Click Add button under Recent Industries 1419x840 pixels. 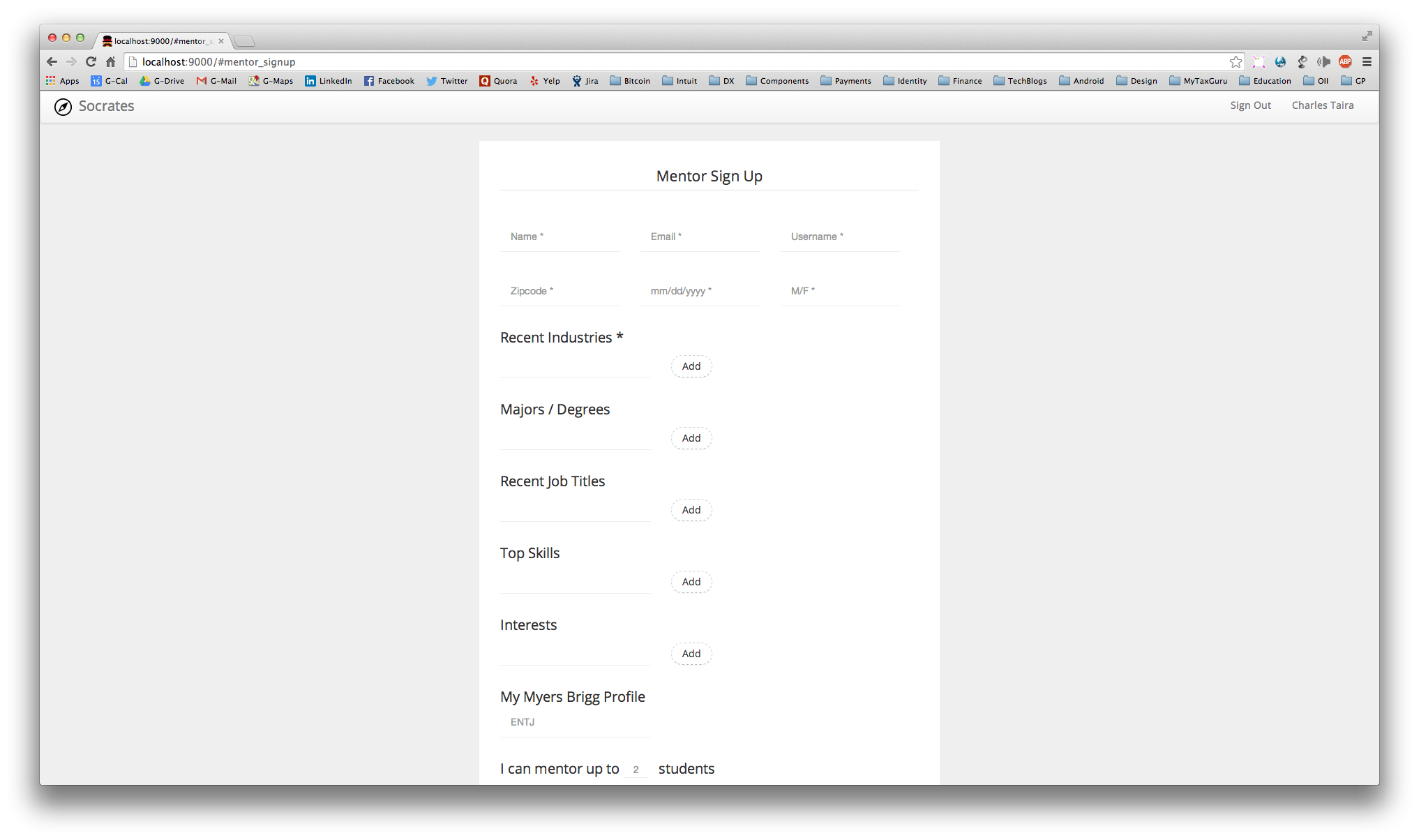tap(691, 366)
